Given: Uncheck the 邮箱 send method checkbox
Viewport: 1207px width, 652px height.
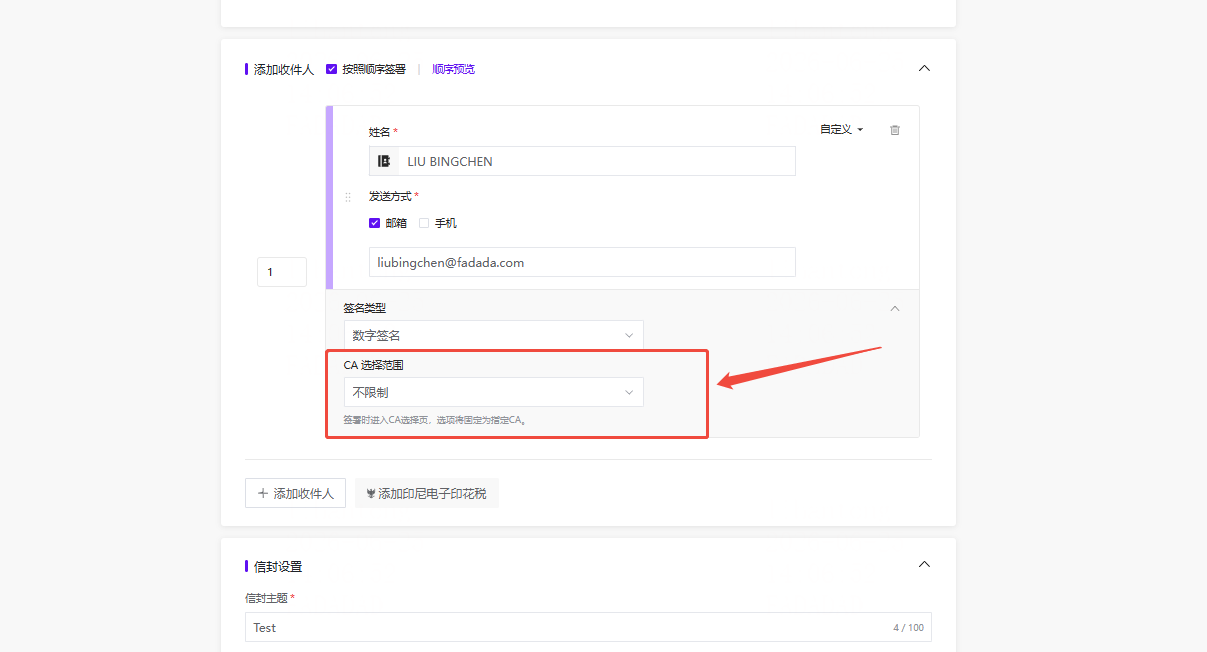Looking at the screenshot, I should coord(375,223).
